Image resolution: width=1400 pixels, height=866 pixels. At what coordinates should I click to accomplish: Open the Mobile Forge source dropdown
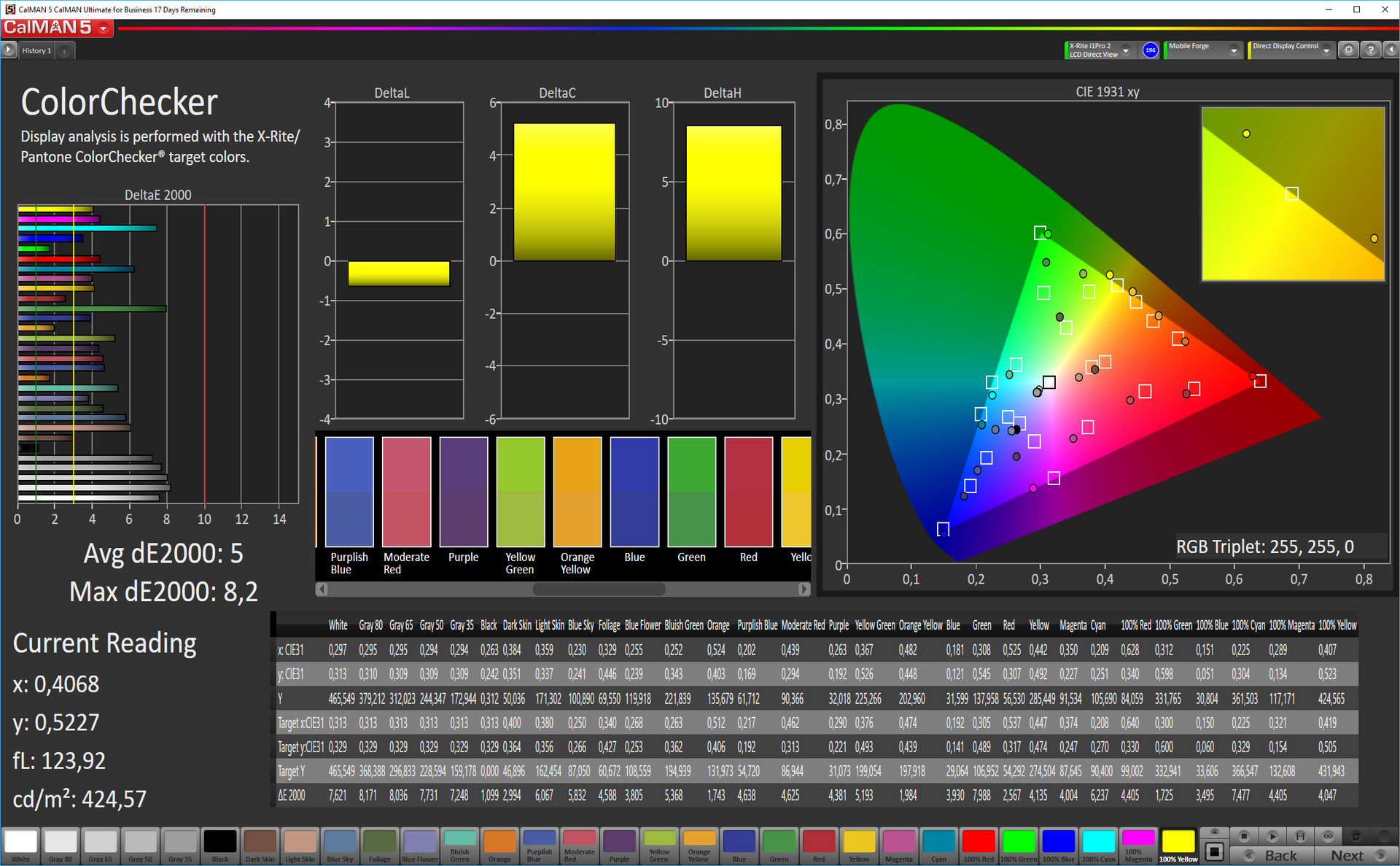1234,50
